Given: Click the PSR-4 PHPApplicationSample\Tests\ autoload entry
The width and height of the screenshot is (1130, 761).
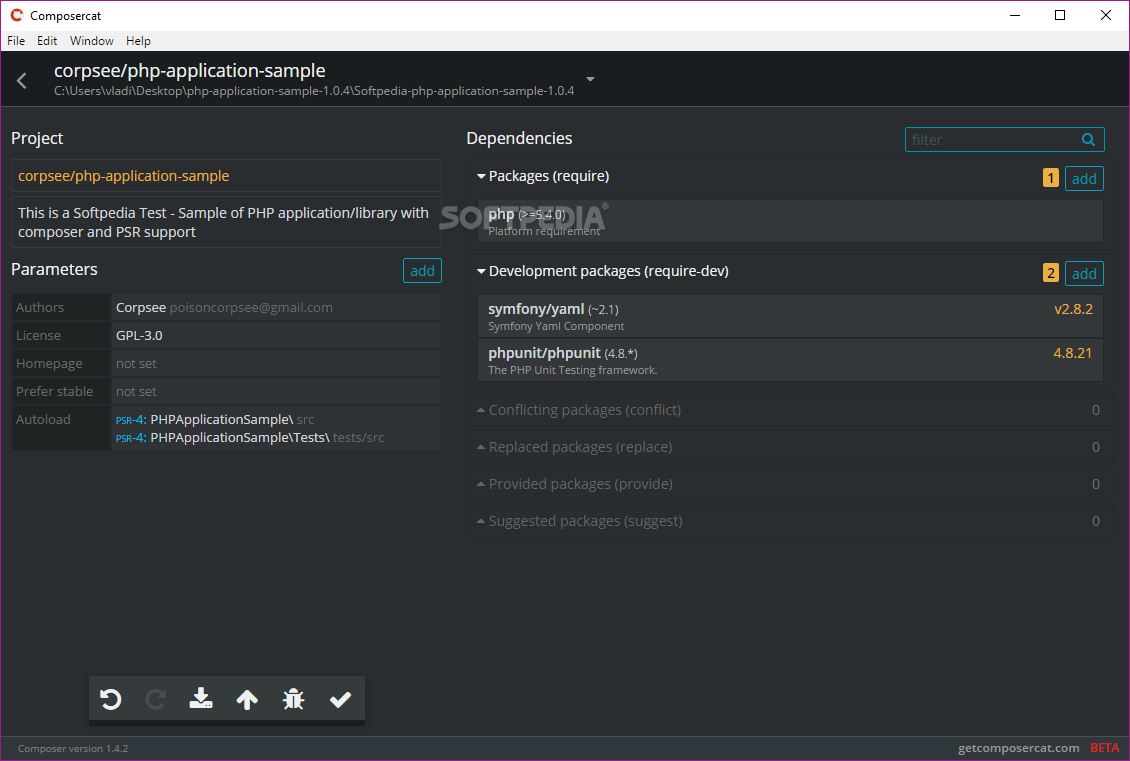Looking at the screenshot, I should tap(249, 437).
